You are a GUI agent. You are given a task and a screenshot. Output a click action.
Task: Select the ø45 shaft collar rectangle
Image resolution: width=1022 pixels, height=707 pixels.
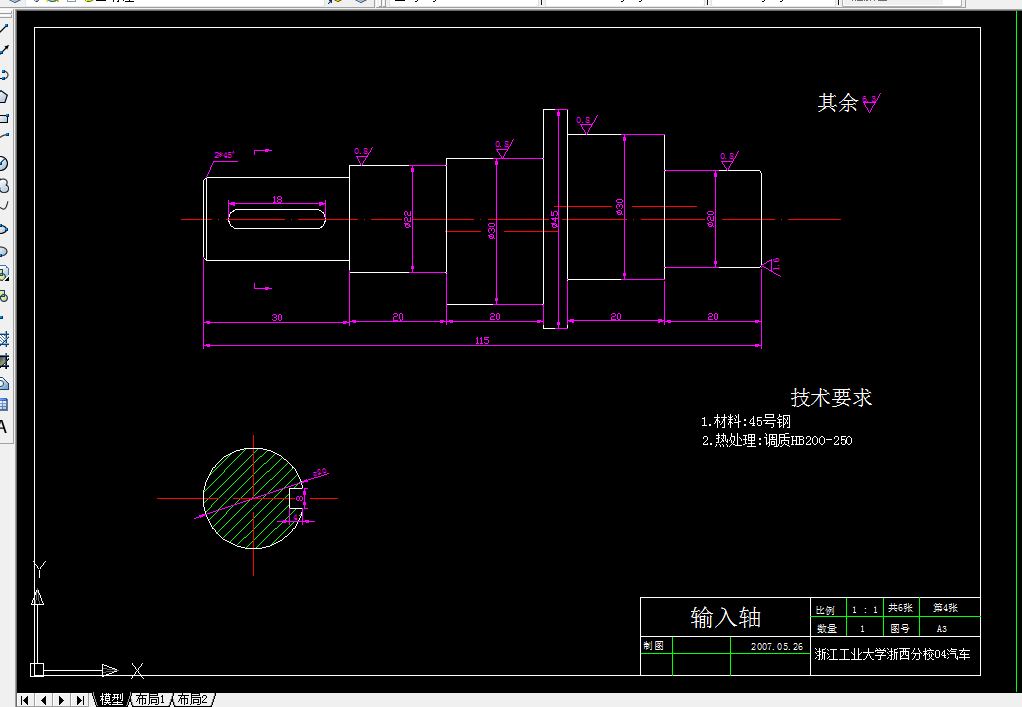point(555,219)
